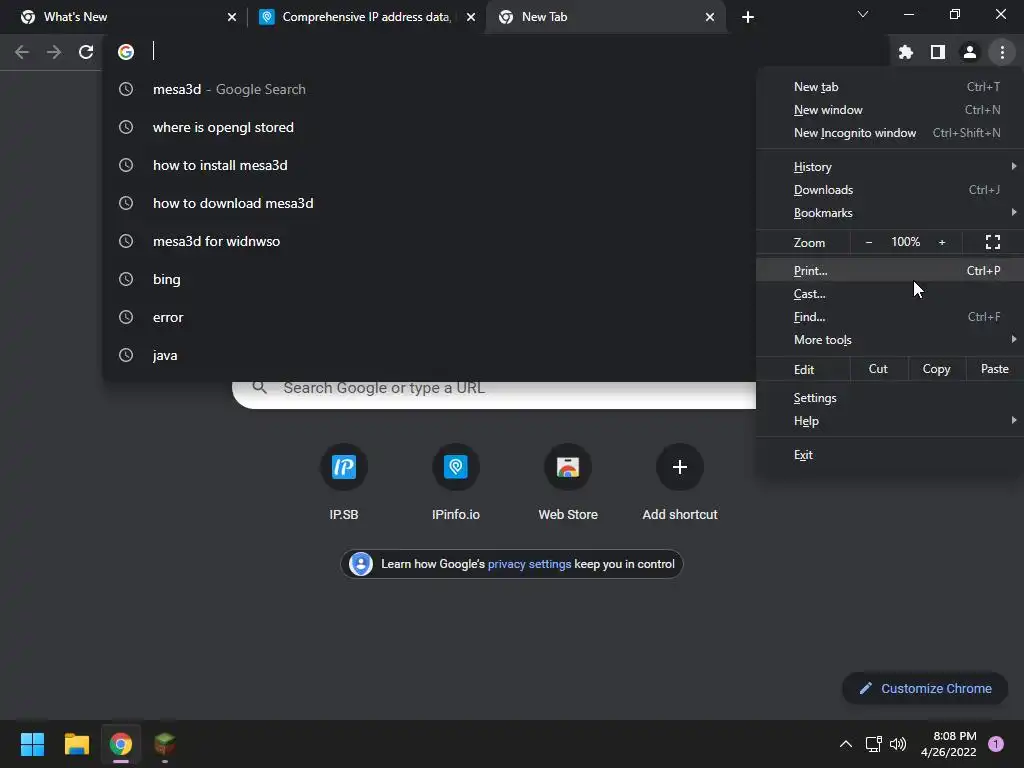
Task: Open the tab search chevron
Action: [863, 14]
